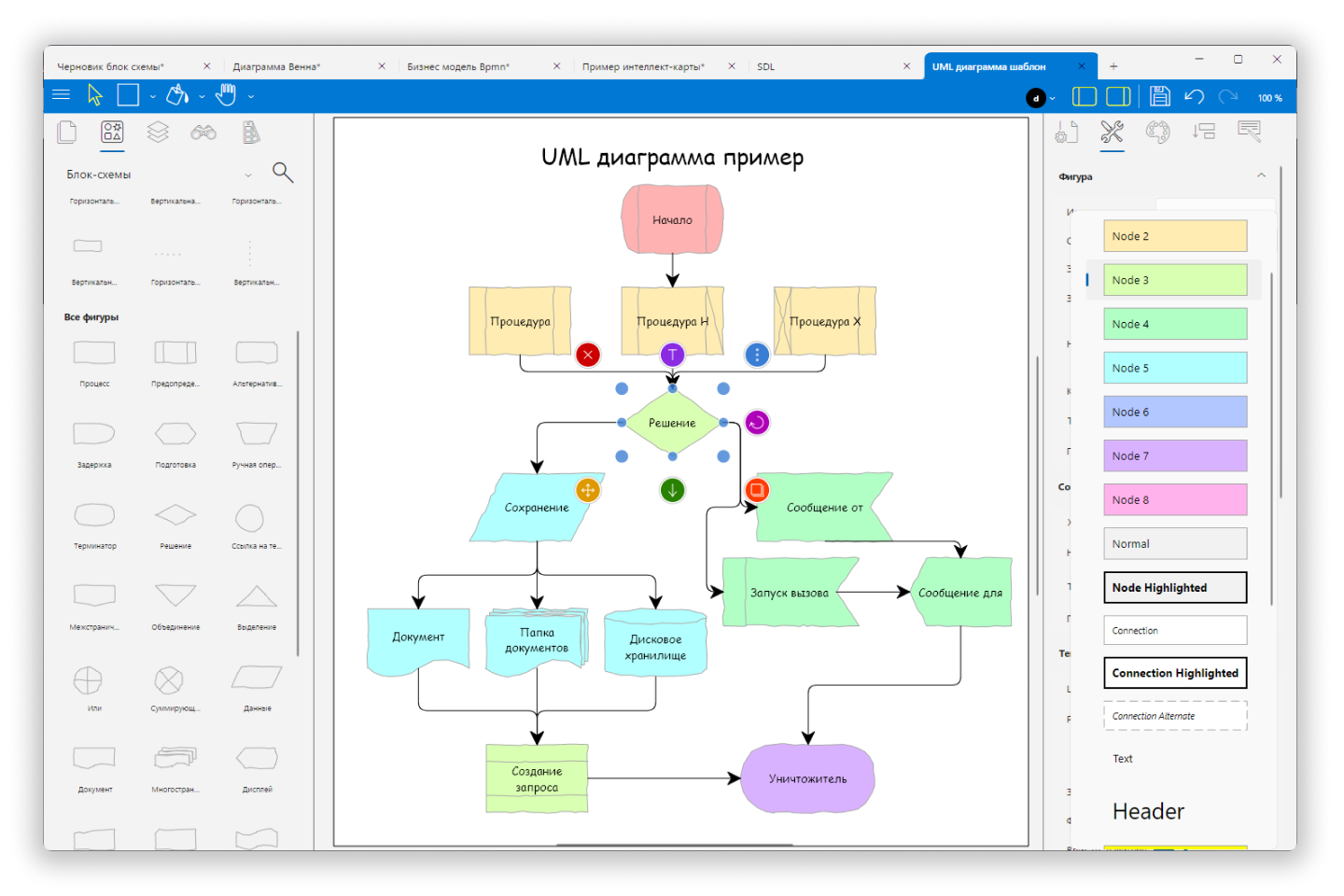Click the orange move handle
1344x896 pixels.
588,490
